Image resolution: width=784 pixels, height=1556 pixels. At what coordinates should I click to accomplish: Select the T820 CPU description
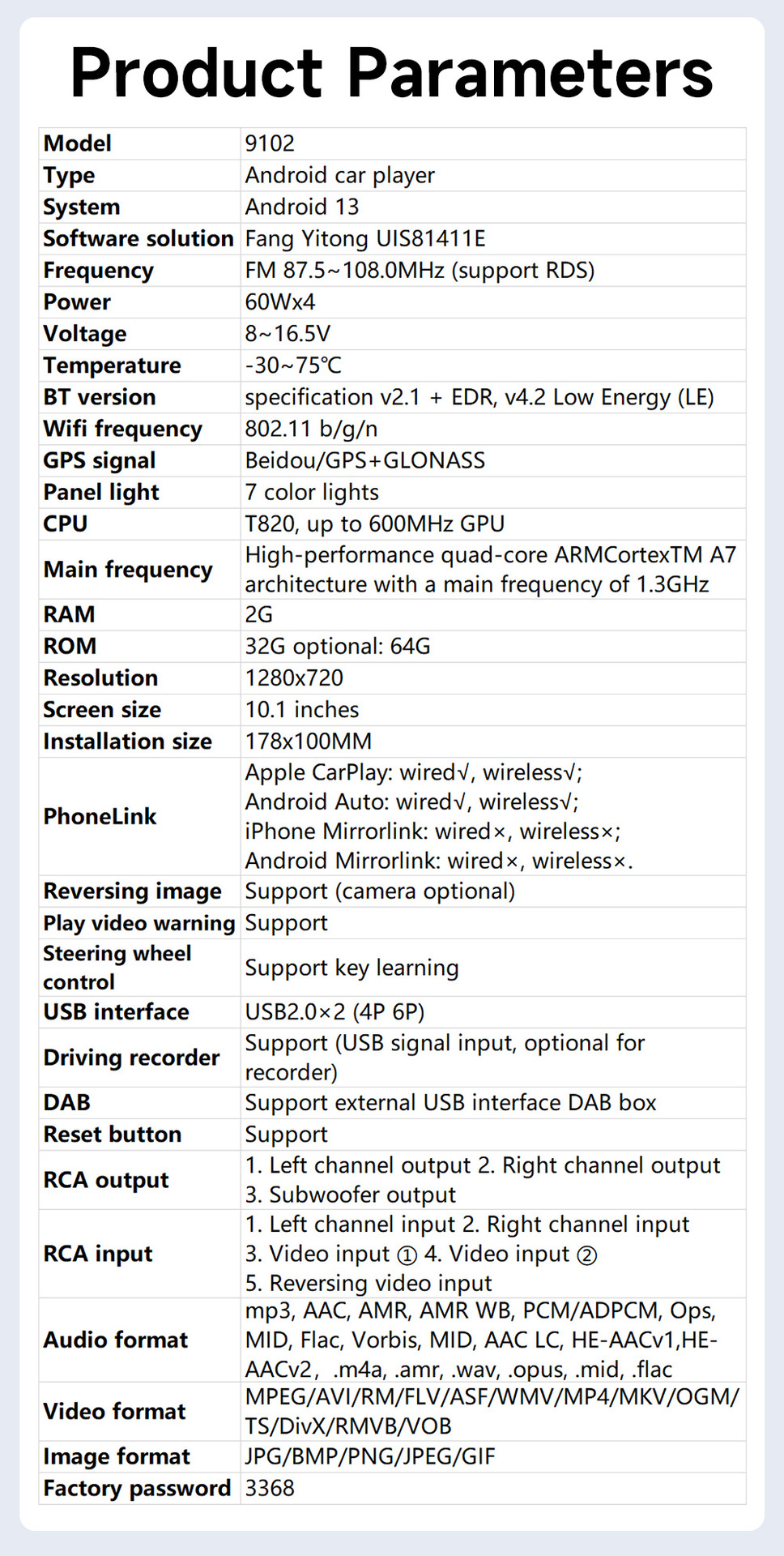374,524
